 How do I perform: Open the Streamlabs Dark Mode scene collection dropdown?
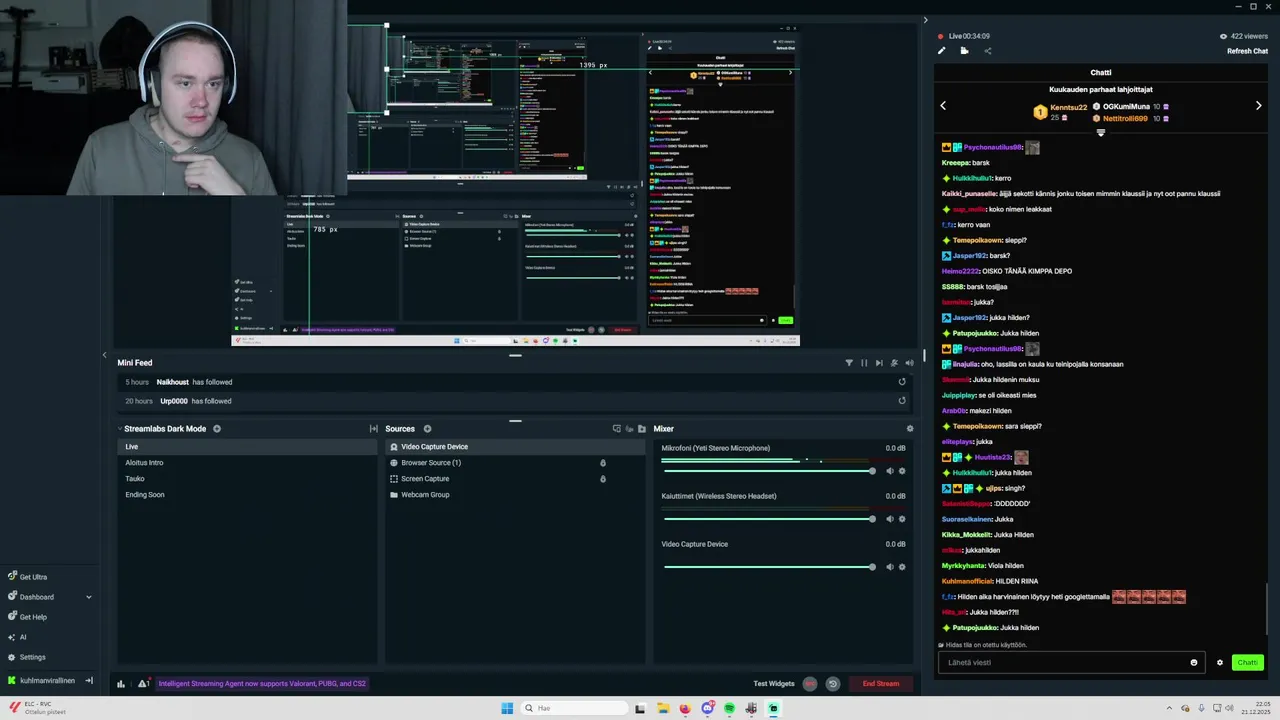click(x=165, y=429)
